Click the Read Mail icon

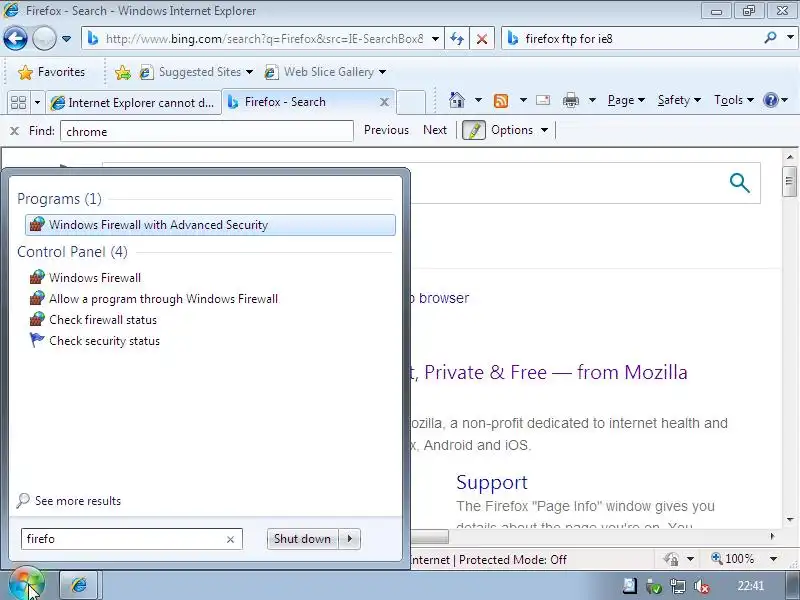[x=543, y=100]
